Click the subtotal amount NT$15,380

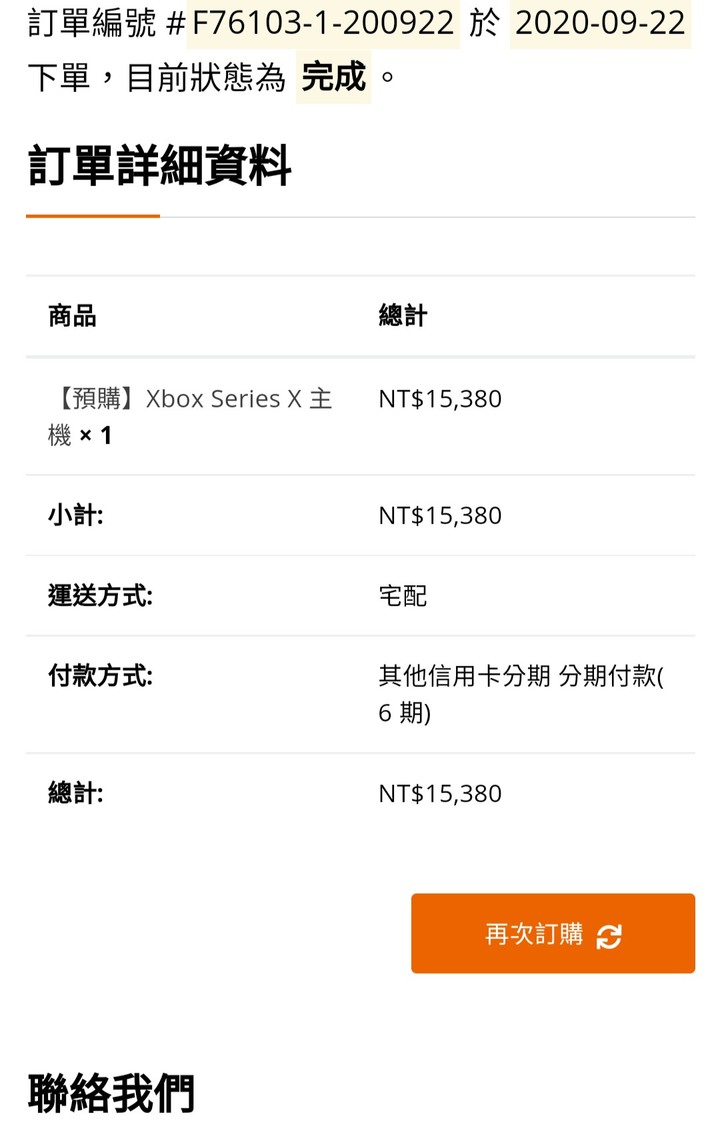click(x=440, y=516)
